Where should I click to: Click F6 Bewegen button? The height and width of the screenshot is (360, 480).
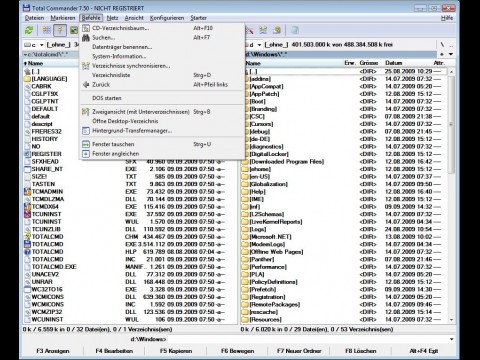[237, 351]
